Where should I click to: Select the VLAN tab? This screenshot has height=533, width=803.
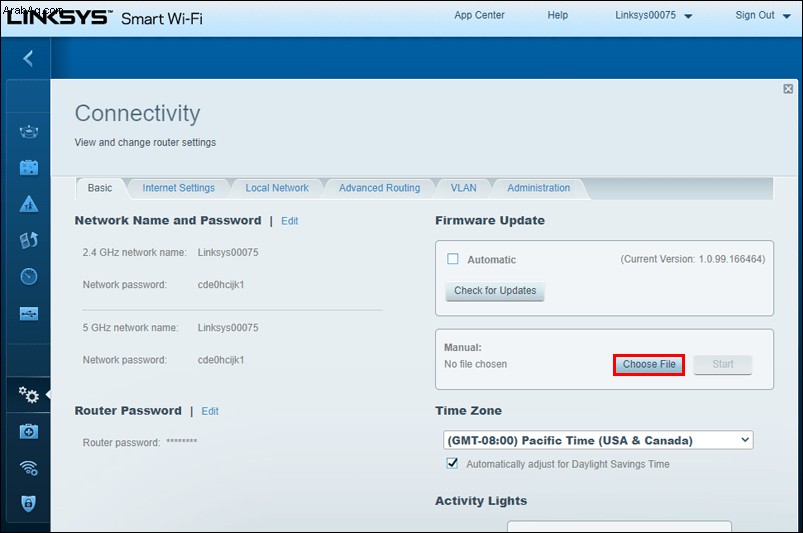coord(463,188)
